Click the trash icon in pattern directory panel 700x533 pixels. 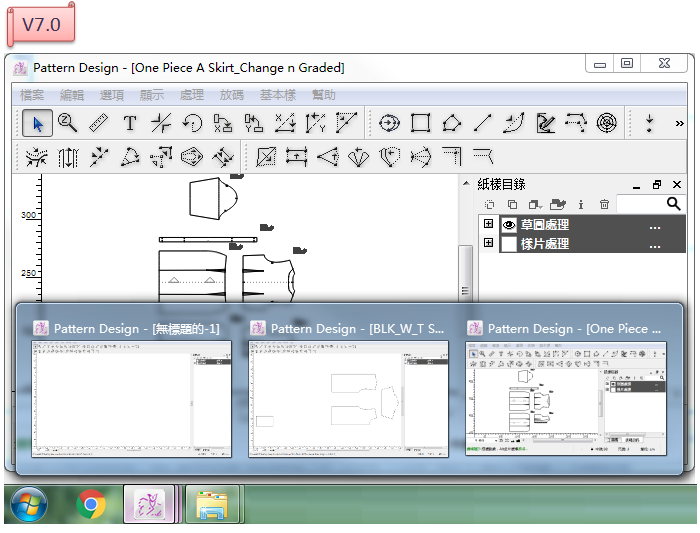(604, 204)
